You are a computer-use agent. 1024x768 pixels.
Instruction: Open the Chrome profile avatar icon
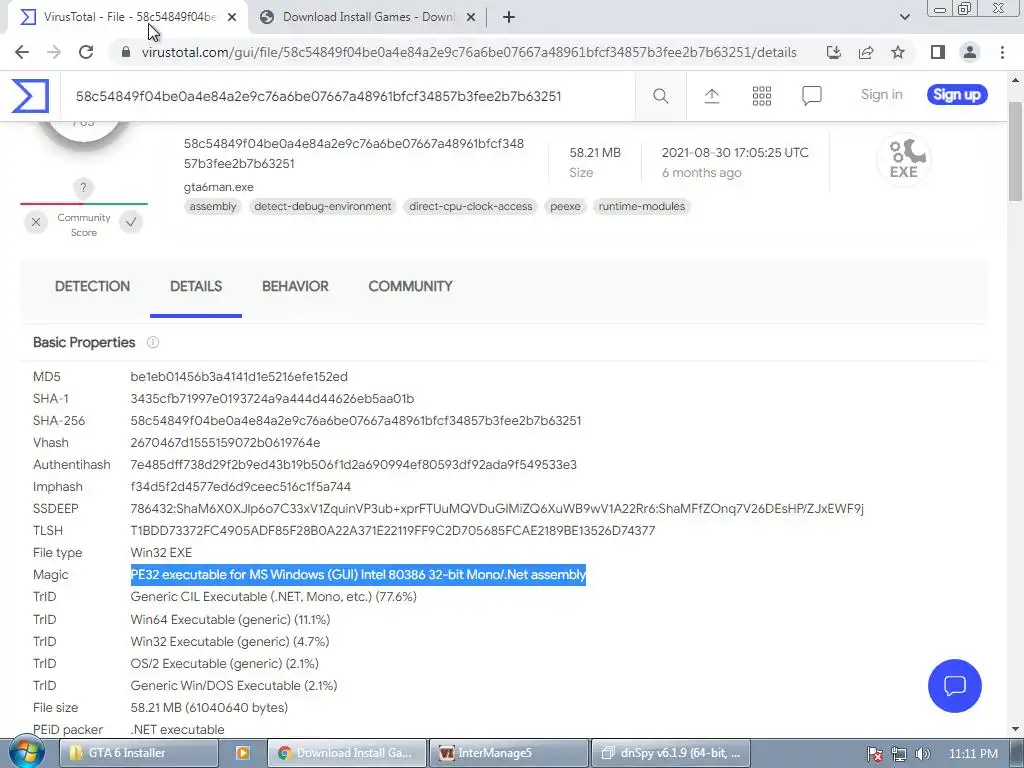970,52
